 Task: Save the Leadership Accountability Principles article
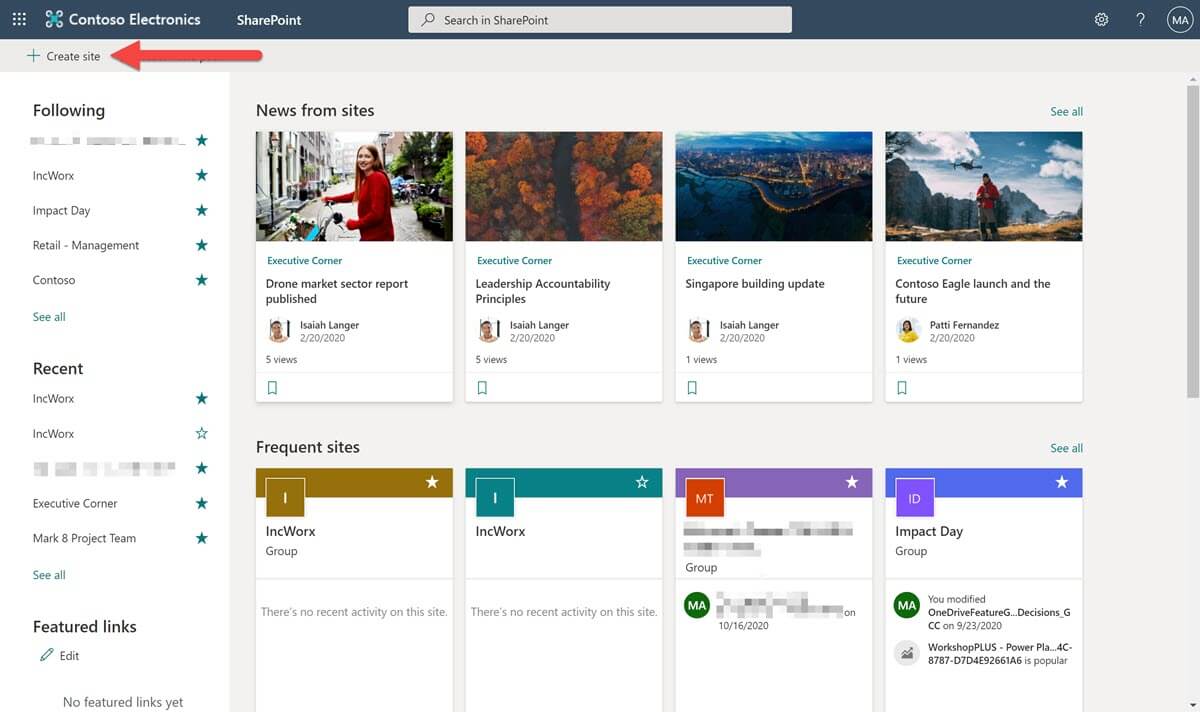(x=482, y=387)
